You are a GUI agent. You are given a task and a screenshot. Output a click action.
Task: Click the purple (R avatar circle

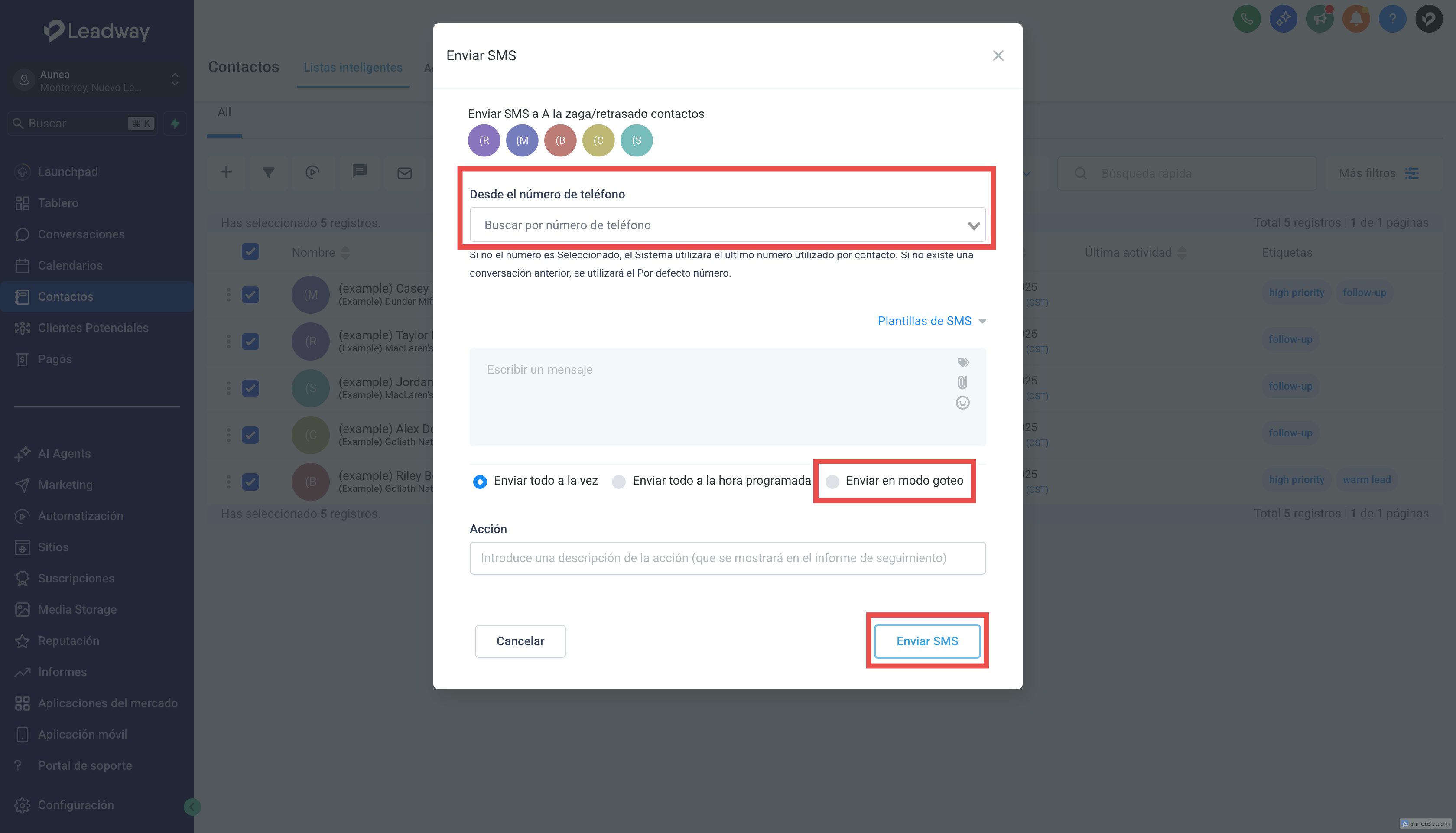[x=484, y=140]
